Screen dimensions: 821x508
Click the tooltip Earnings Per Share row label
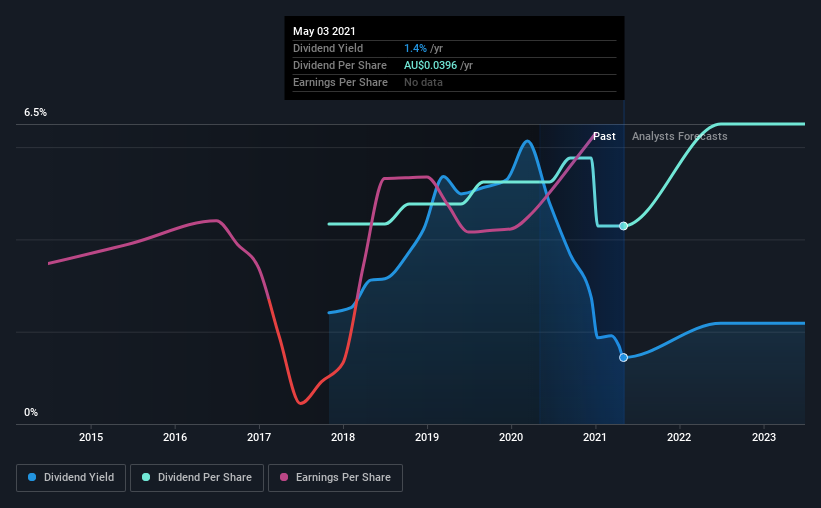340,82
